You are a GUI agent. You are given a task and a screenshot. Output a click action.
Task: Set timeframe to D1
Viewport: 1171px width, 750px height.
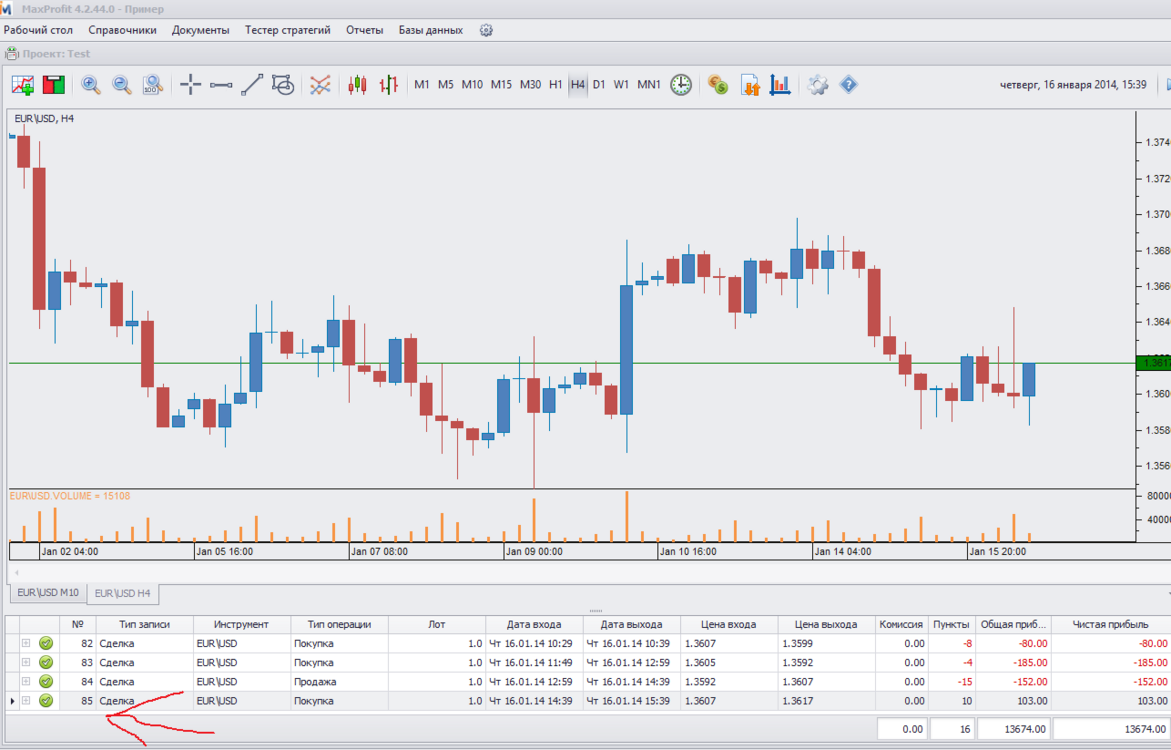599,85
